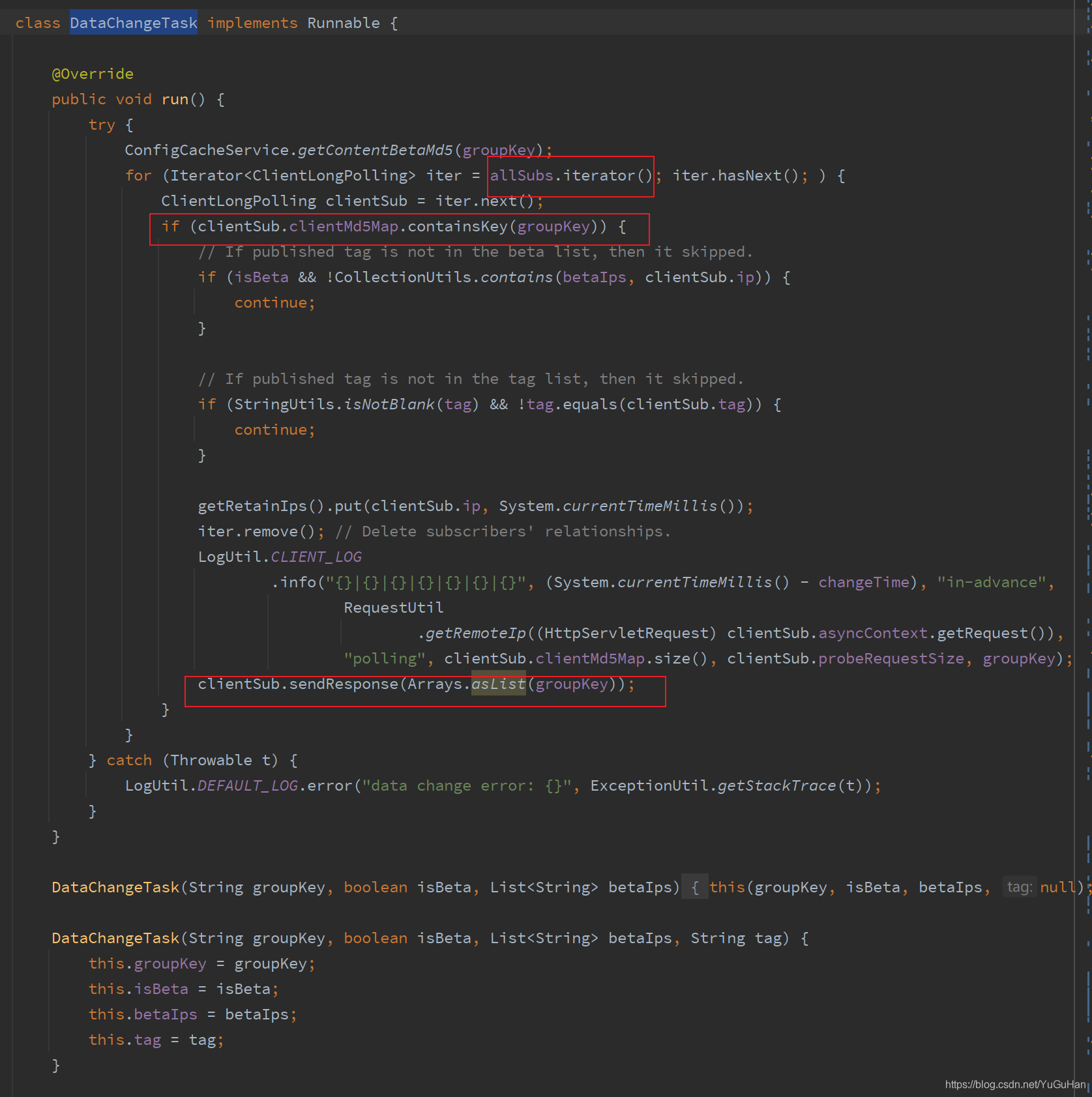Viewport: 1092px width, 1097px height.
Task: Click the betaIps argument in the contains call
Action: [x=594, y=277]
